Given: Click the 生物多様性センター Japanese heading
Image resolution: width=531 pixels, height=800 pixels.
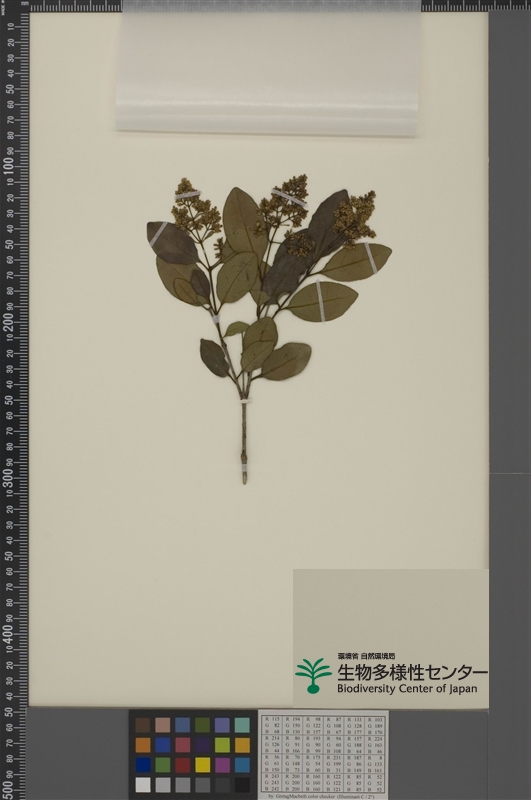Looking at the screenshot, I should (412, 672).
